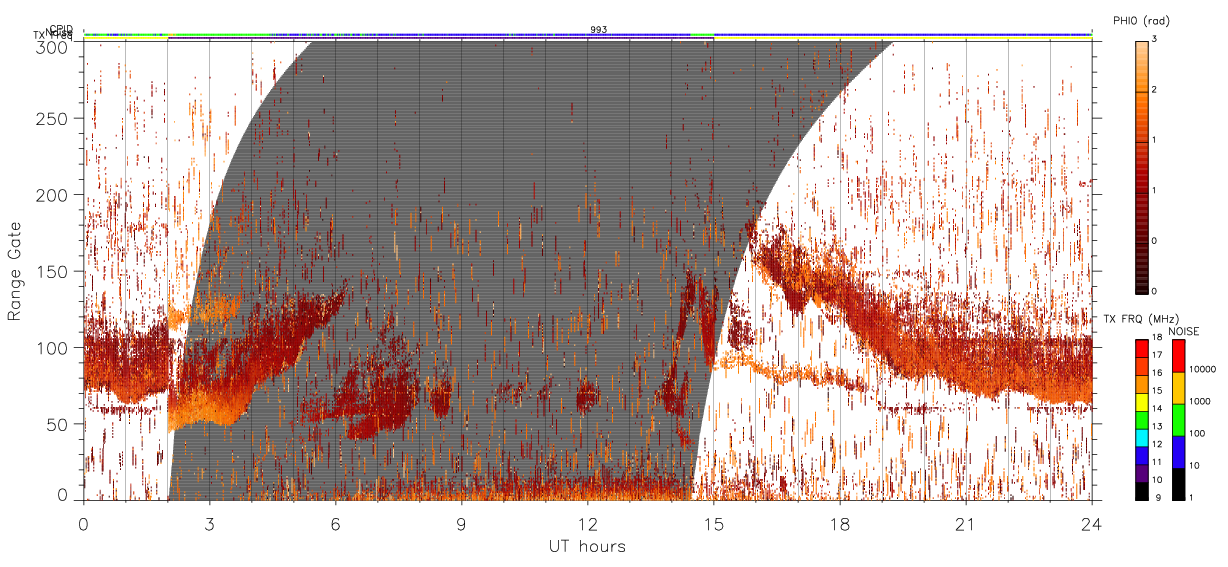Image resolution: width=1228 pixels, height=567 pixels.
Task: Click the green 13–14 MHz TX FRQ swatch
Action: pyautogui.click(x=1142, y=420)
